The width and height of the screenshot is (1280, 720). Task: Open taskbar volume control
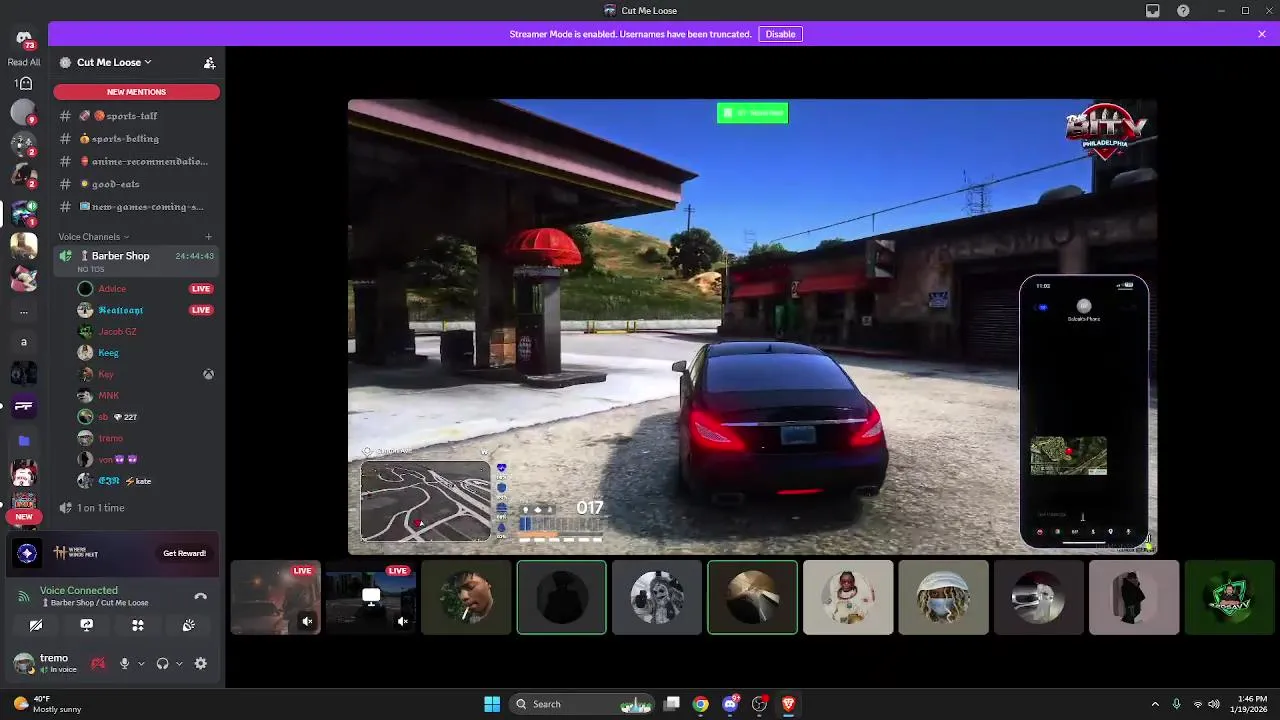[x=1214, y=704]
